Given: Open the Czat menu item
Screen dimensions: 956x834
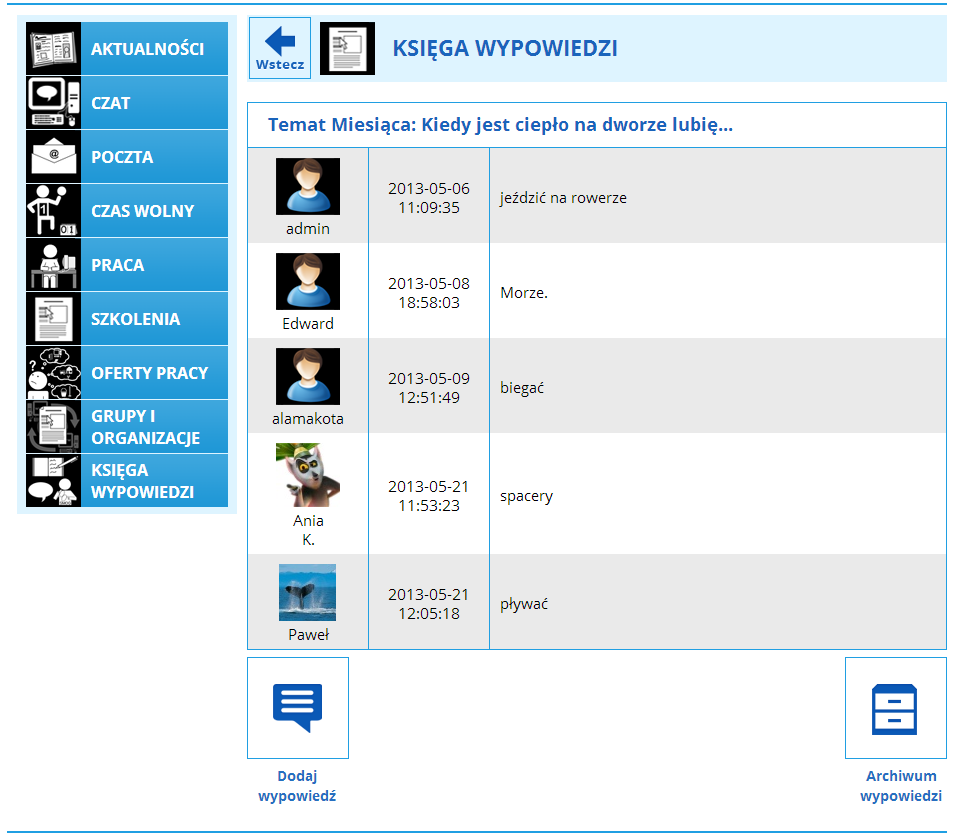Looking at the screenshot, I should coord(127,102).
